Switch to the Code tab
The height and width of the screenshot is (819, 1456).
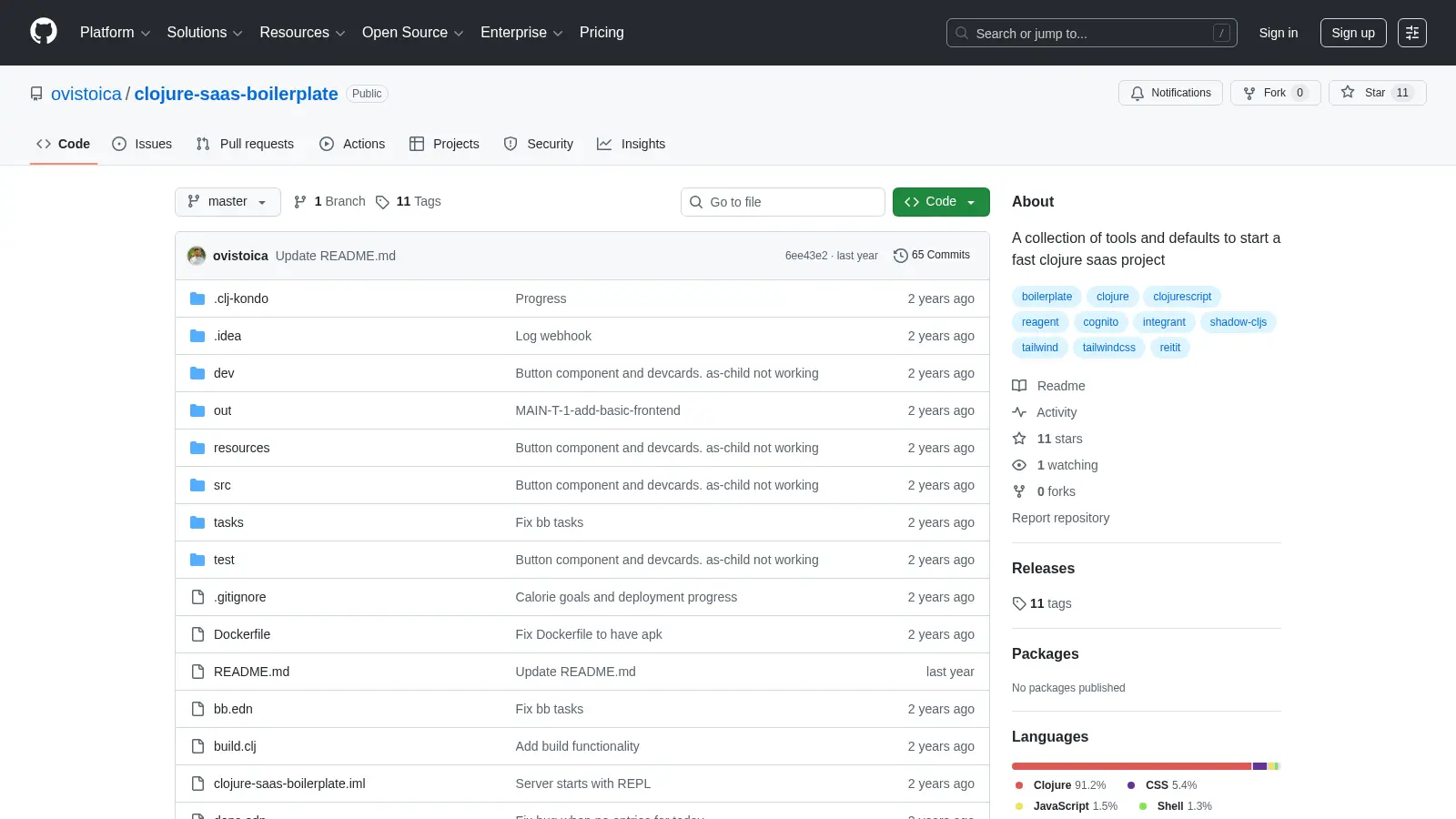point(64,144)
